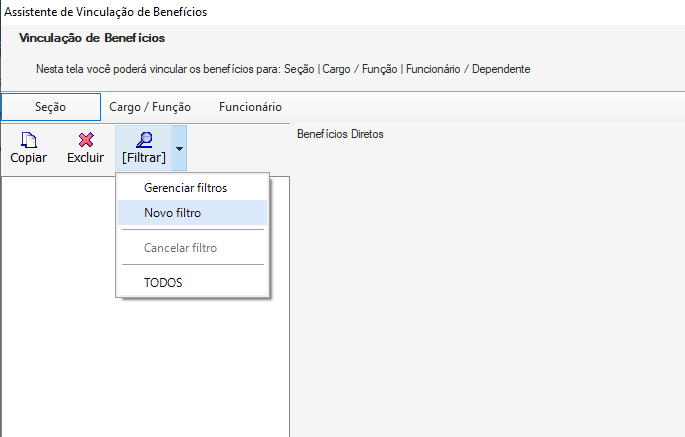Switch to the Seção tab
The width and height of the screenshot is (685, 437).
point(51,107)
